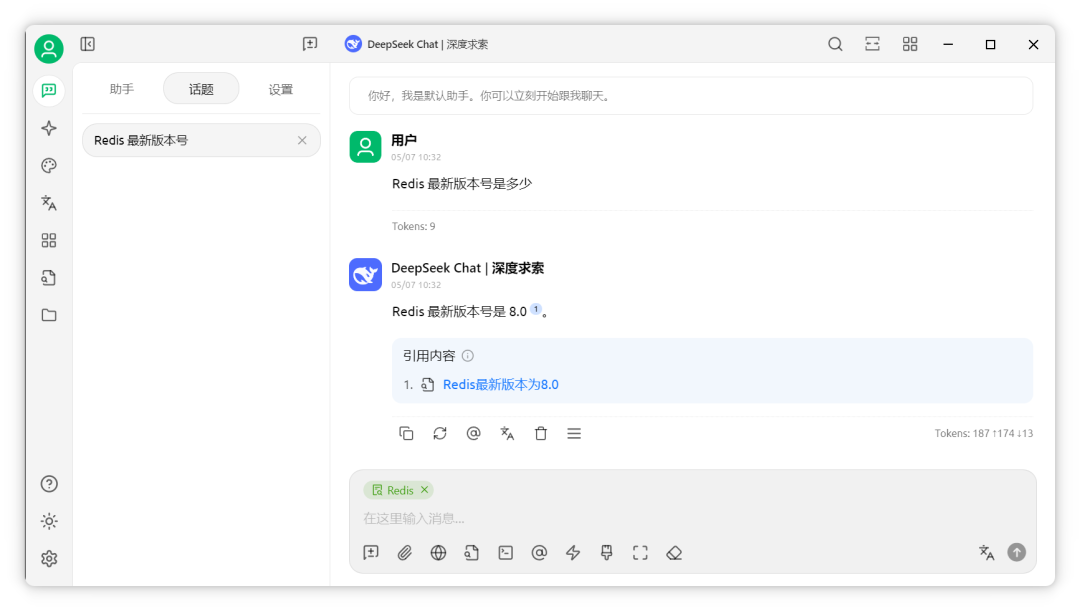Switch to the 设置 tab
This screenshot has width=1080, height=611.
280,89
